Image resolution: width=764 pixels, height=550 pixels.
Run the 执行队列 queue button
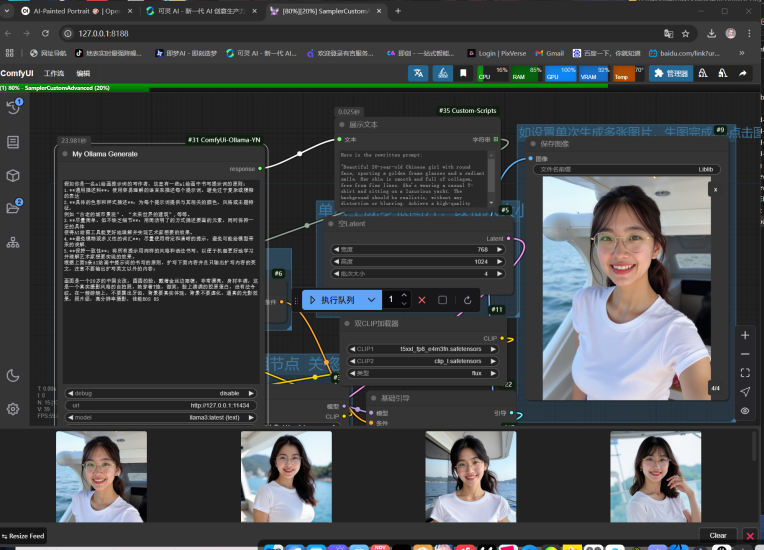(x=332, y=300)
